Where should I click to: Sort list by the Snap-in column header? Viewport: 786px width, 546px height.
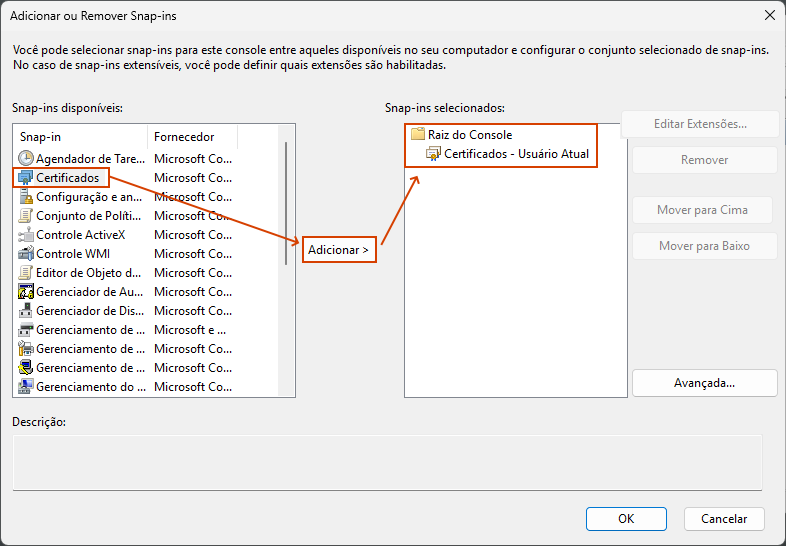pos(80,137)
